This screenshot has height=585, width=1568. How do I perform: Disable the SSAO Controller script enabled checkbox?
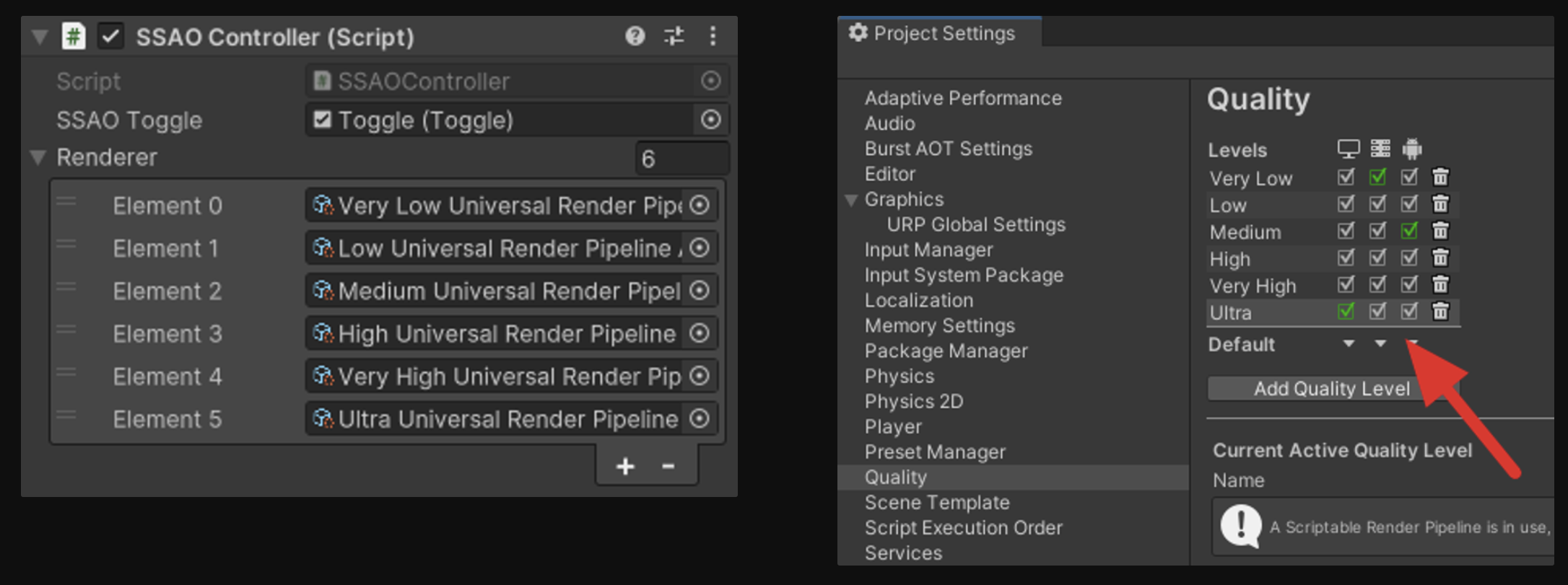[x=110, y=36]
